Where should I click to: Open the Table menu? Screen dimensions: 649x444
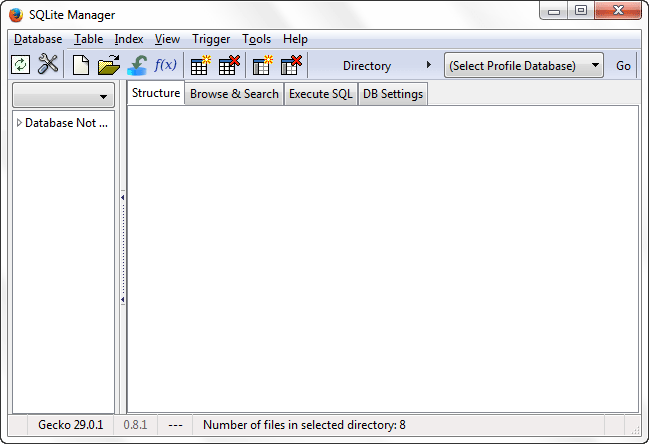pos(89,39)
